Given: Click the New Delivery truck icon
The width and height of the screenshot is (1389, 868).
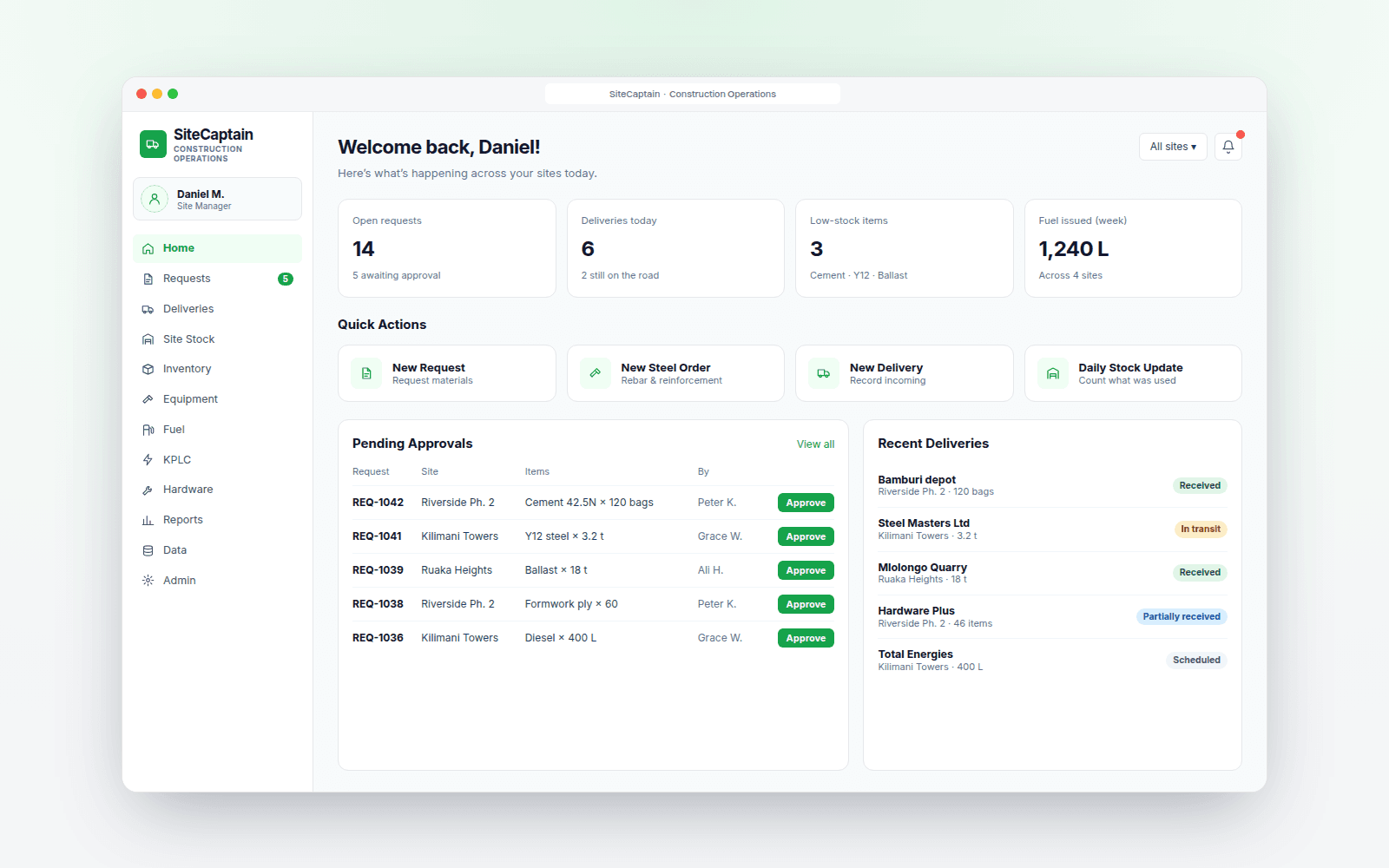Looking at the screenshot, I should tap(824, 373).
